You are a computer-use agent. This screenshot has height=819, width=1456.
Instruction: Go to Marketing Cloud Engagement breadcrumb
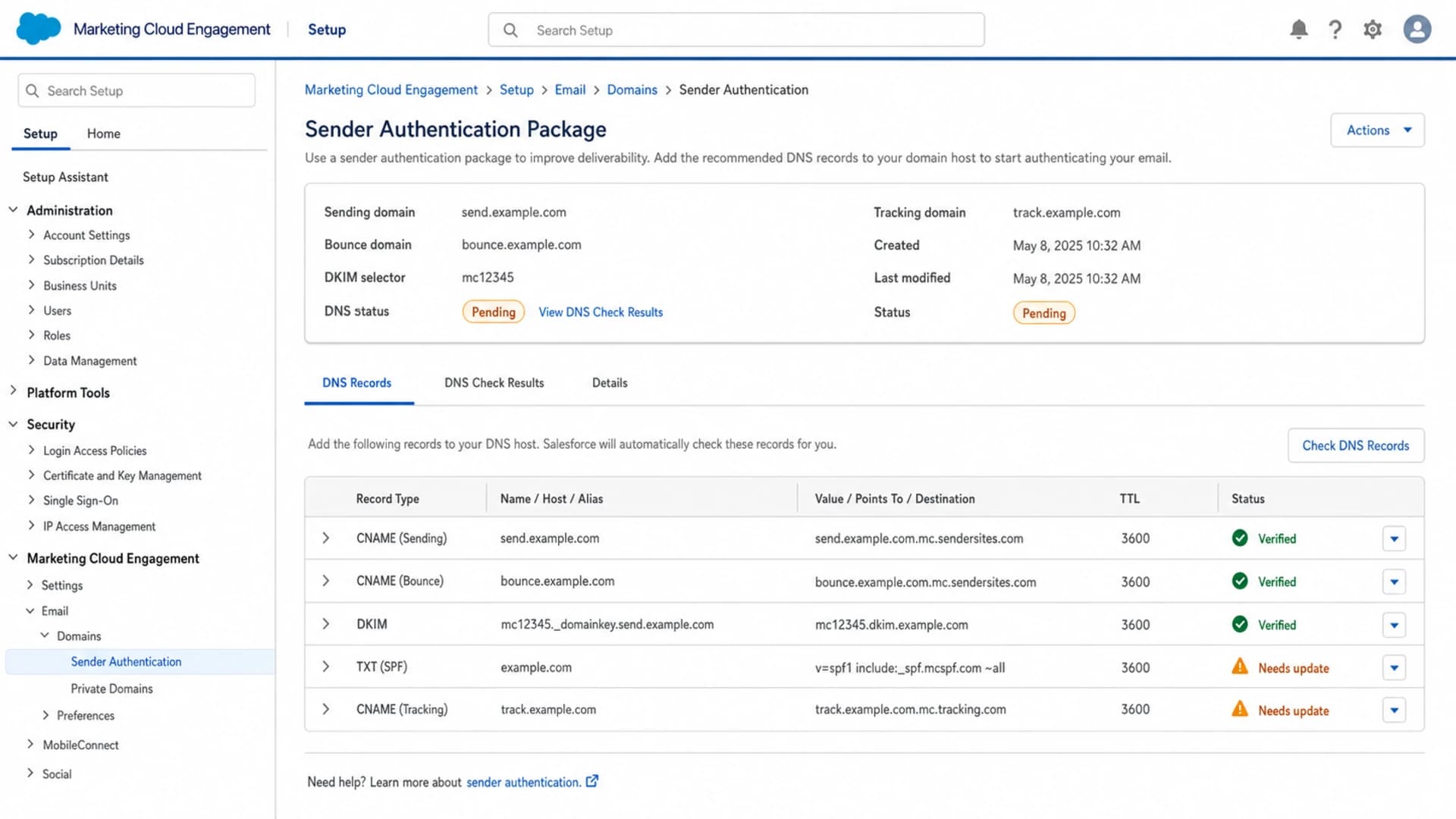click(391, 90)
